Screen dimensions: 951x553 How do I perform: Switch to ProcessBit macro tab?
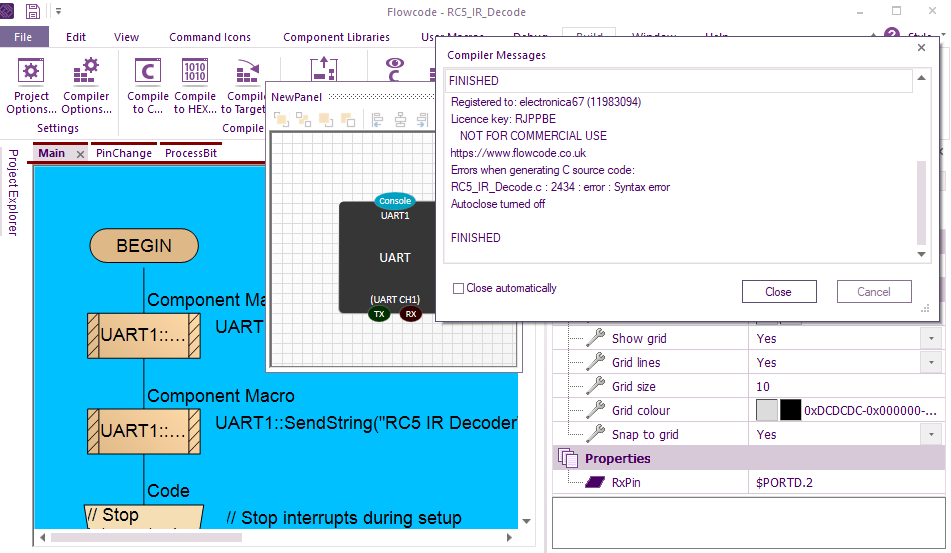click(x=190, y=153)
